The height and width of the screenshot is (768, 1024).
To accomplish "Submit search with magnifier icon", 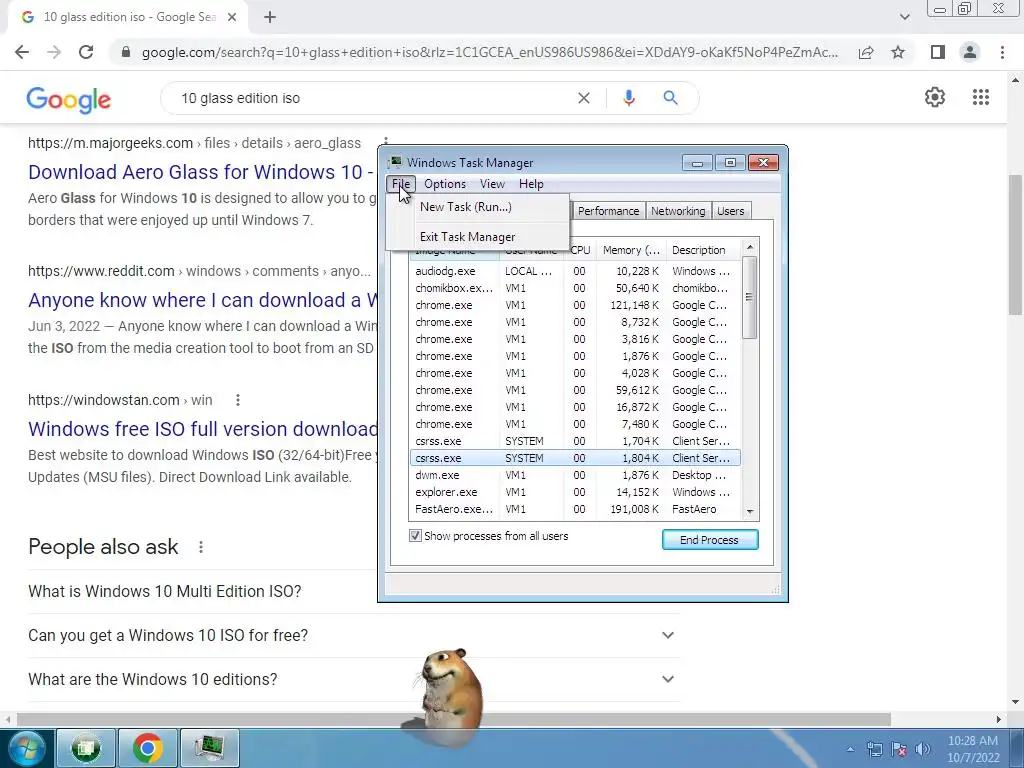I will (670, 98).
